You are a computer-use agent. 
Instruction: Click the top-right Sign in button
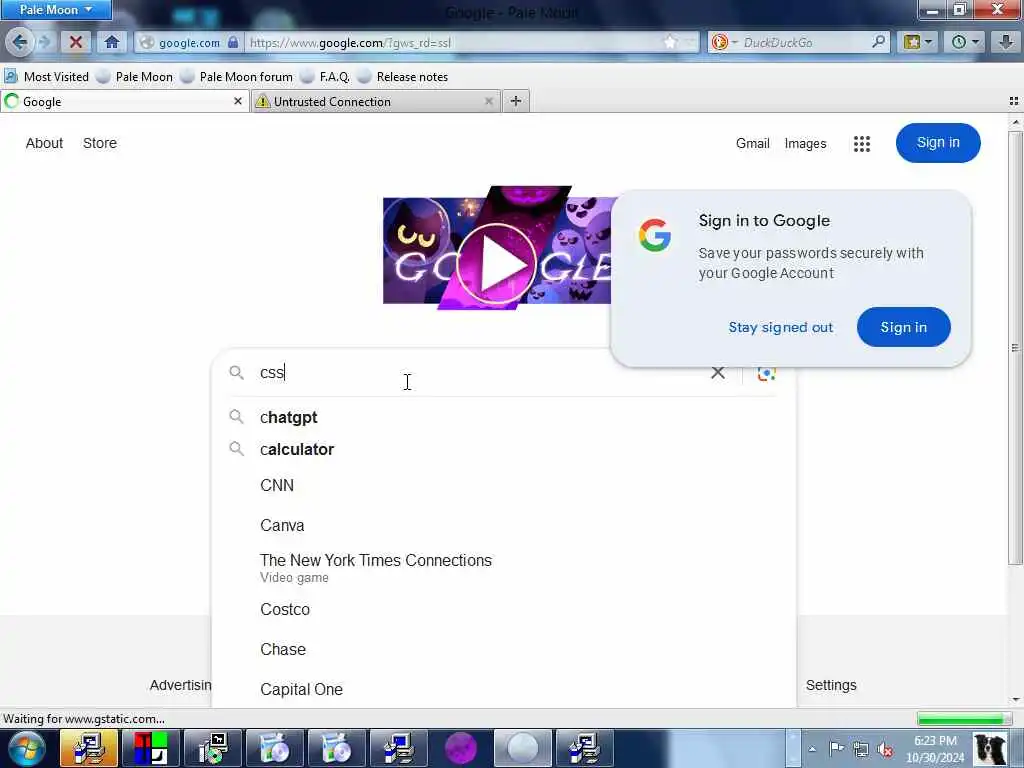click(938, 142)
